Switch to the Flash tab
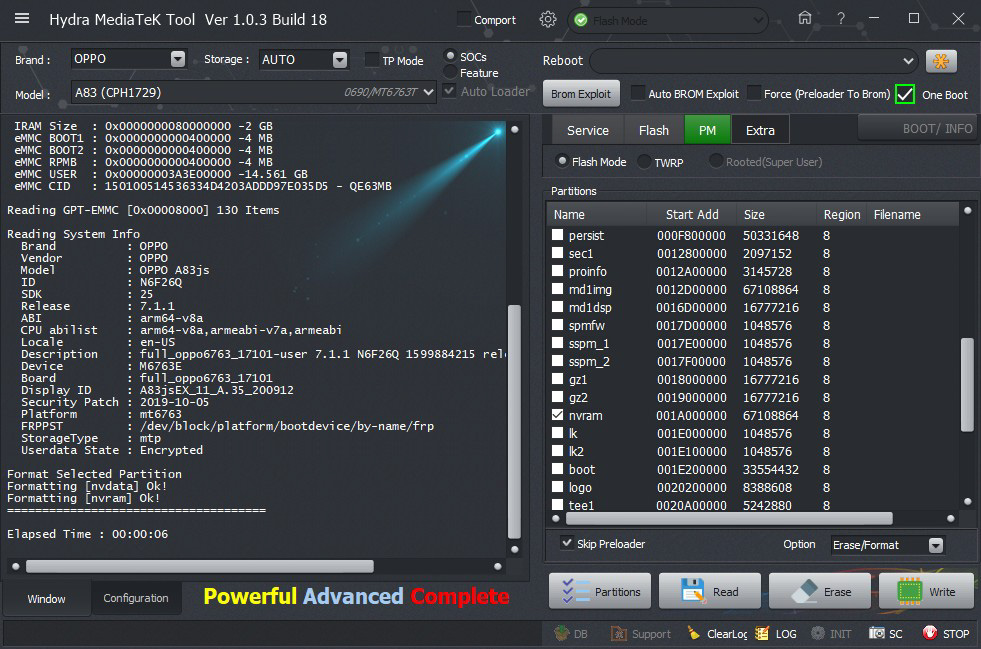The image size is (981, 649). [x=653, y=130]
